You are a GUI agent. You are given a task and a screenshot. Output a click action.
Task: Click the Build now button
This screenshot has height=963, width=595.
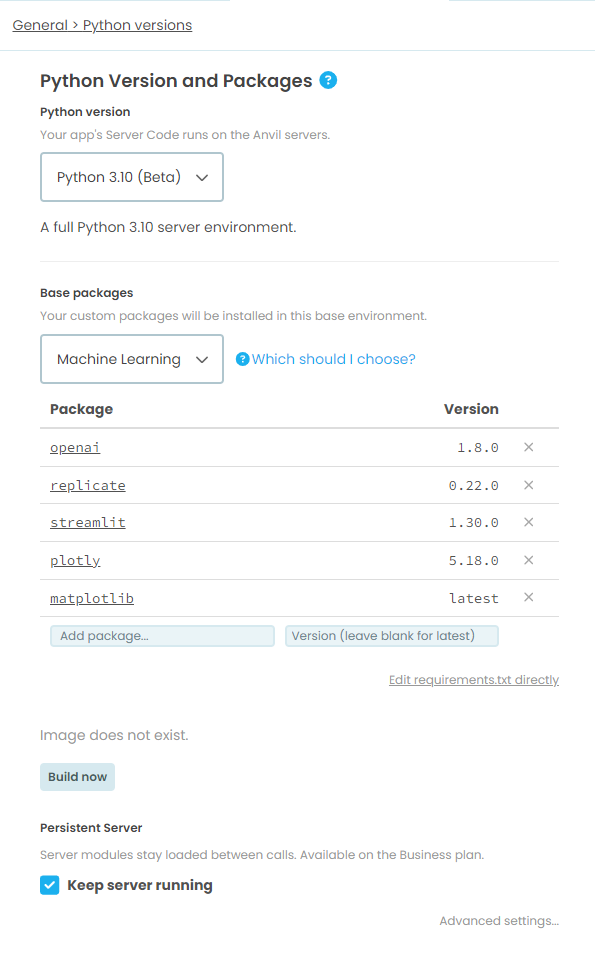(77, 777)
